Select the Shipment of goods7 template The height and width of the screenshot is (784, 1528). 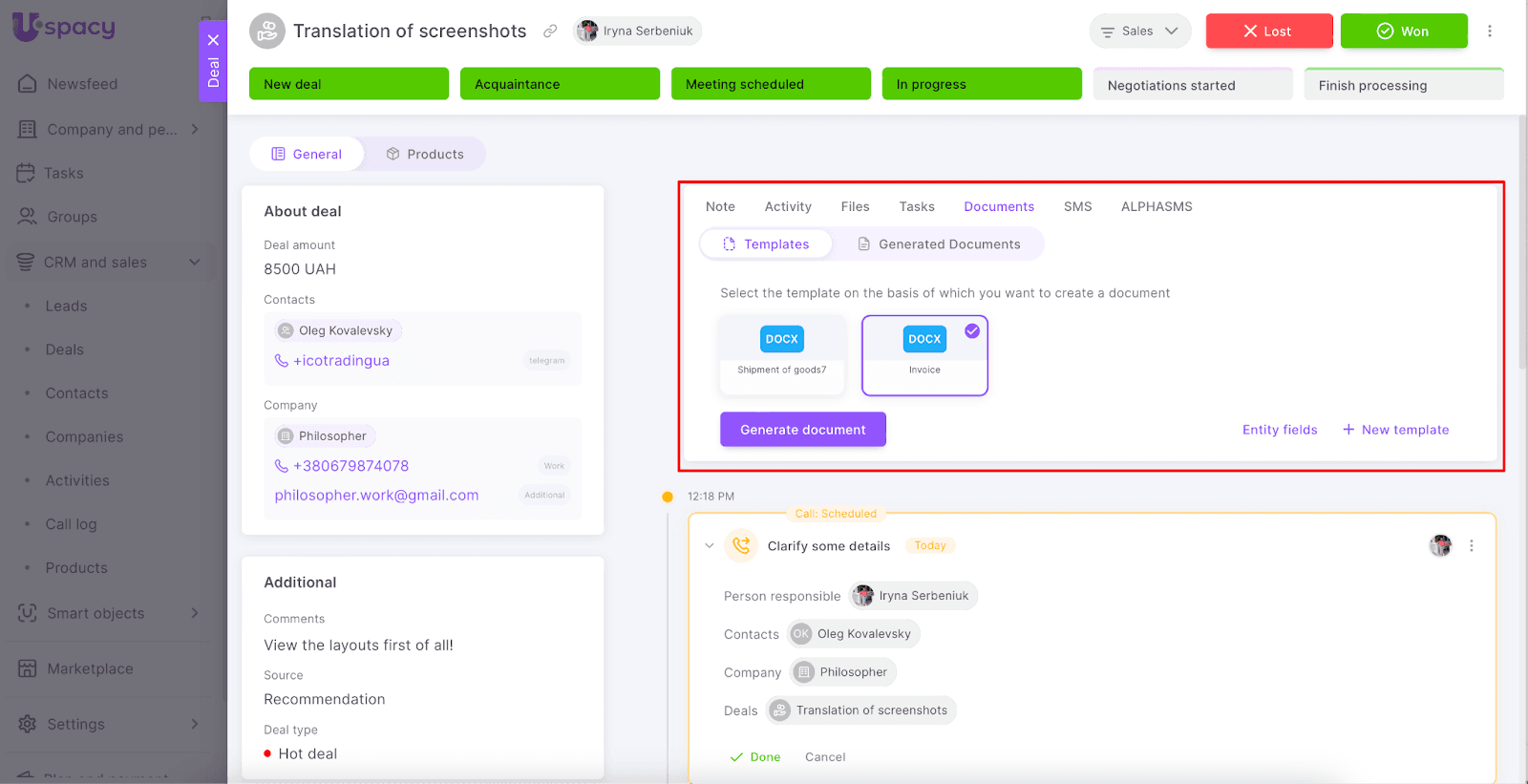781,355
